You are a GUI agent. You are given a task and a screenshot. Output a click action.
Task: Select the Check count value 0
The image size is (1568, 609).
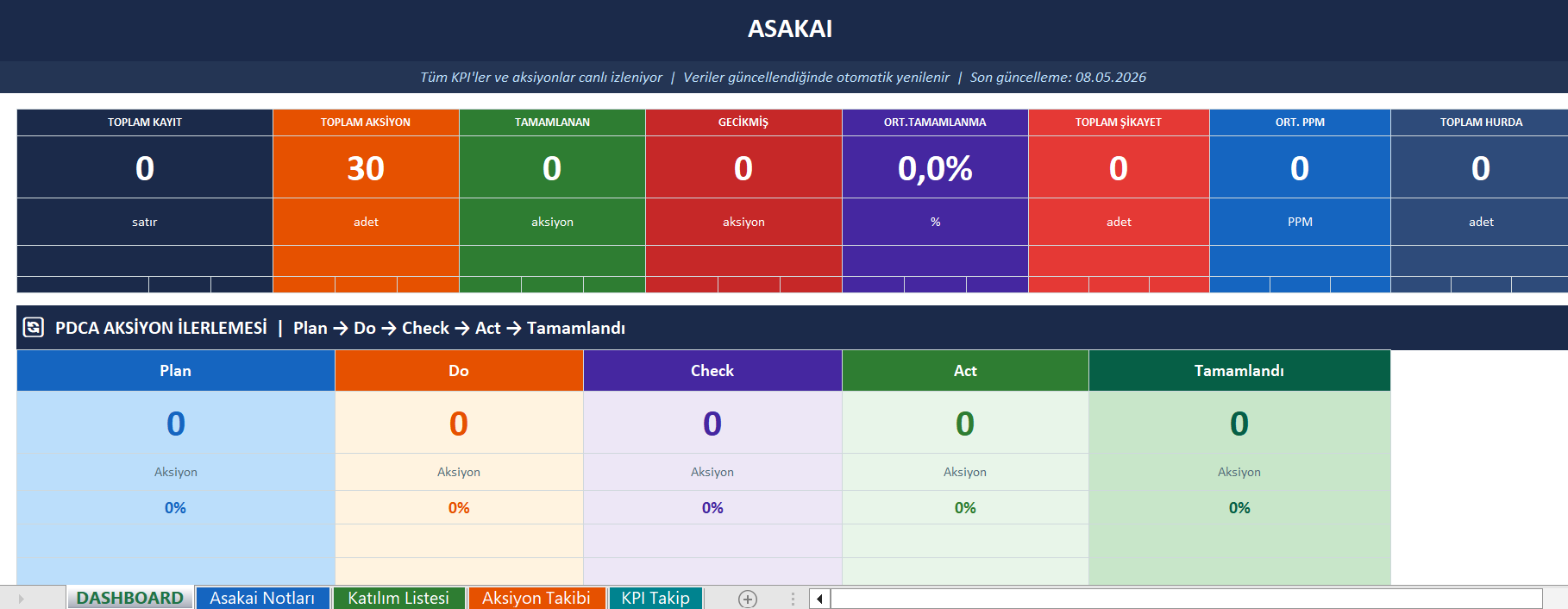712,423
